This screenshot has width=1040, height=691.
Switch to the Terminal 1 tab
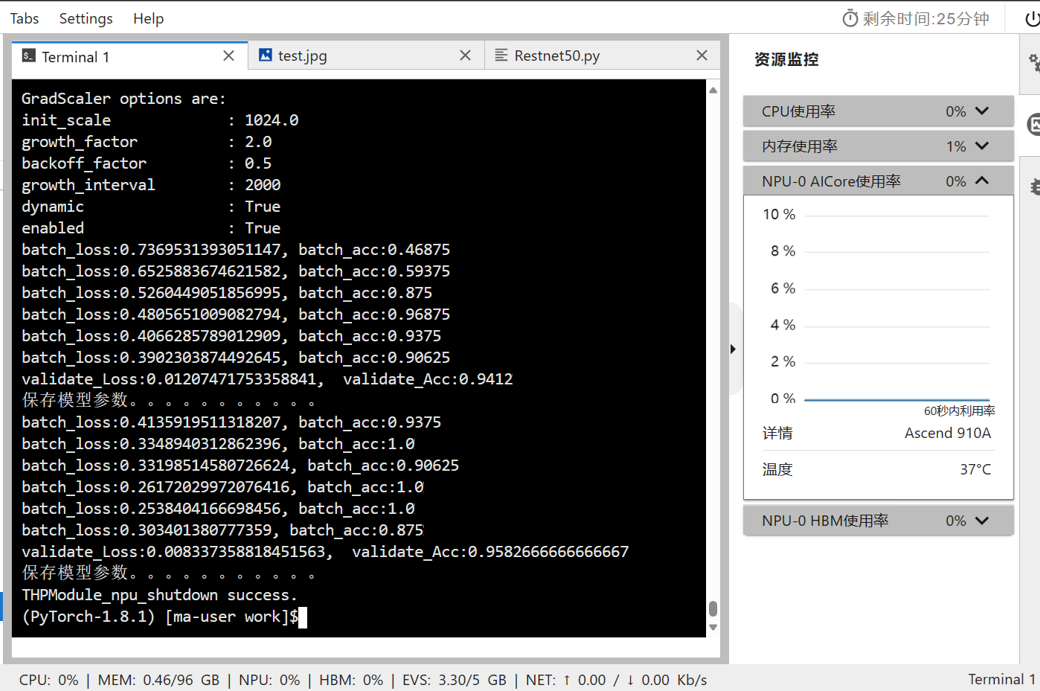click(130, 56)
